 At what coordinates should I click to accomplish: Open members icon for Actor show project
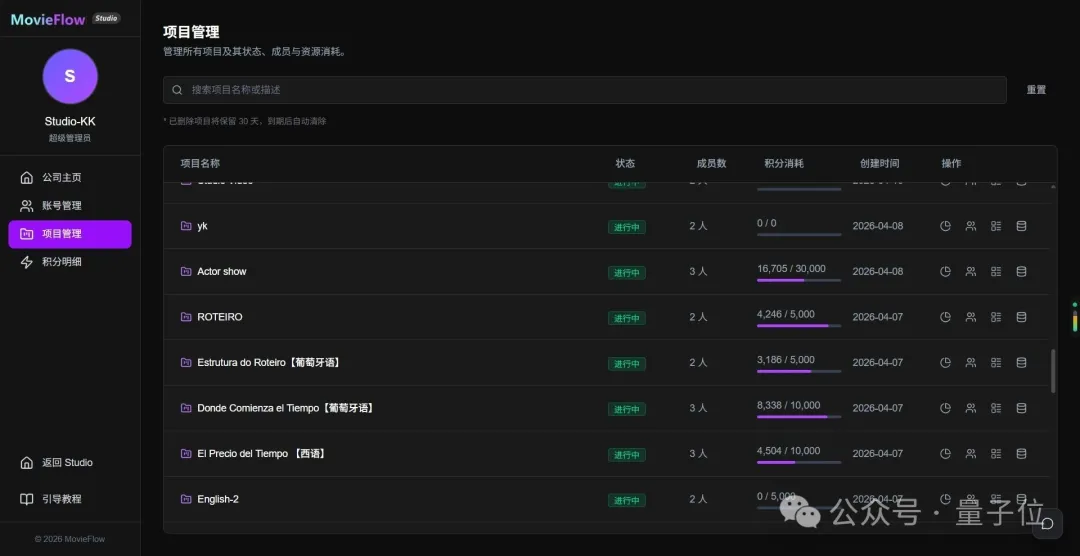[970, 271]
